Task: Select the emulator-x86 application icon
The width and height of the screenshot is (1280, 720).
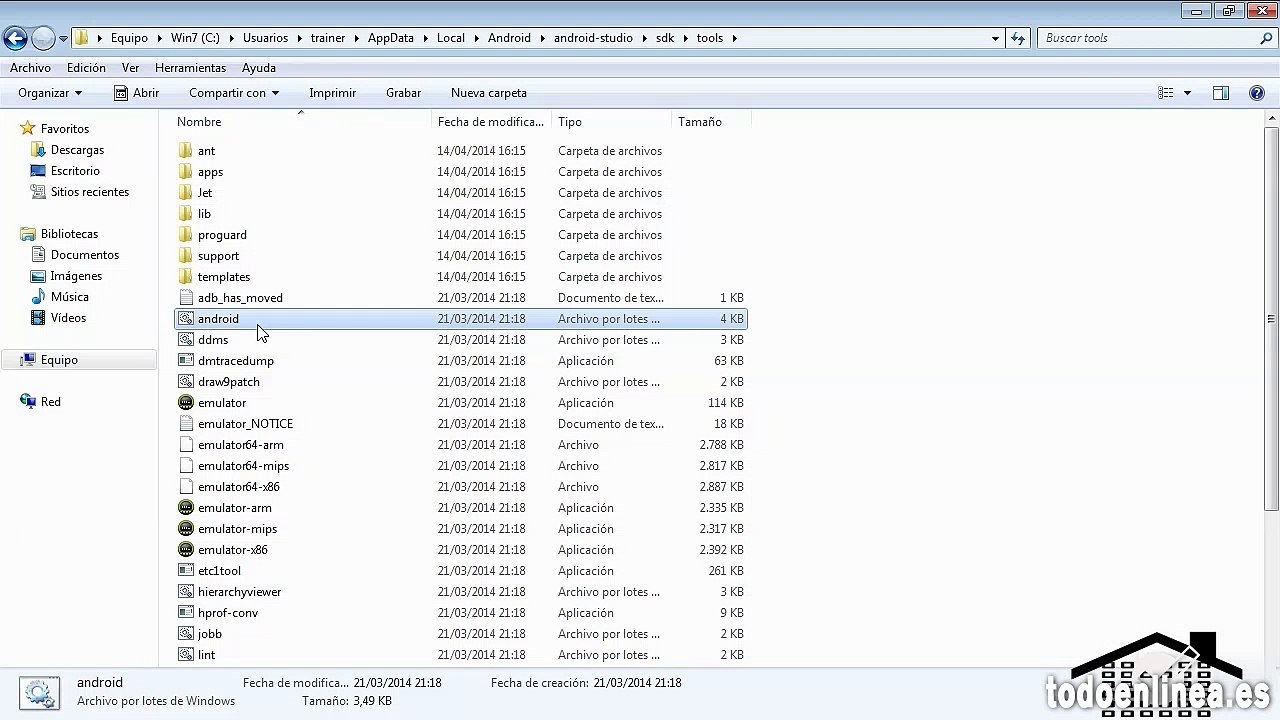Action: [185, 550]
